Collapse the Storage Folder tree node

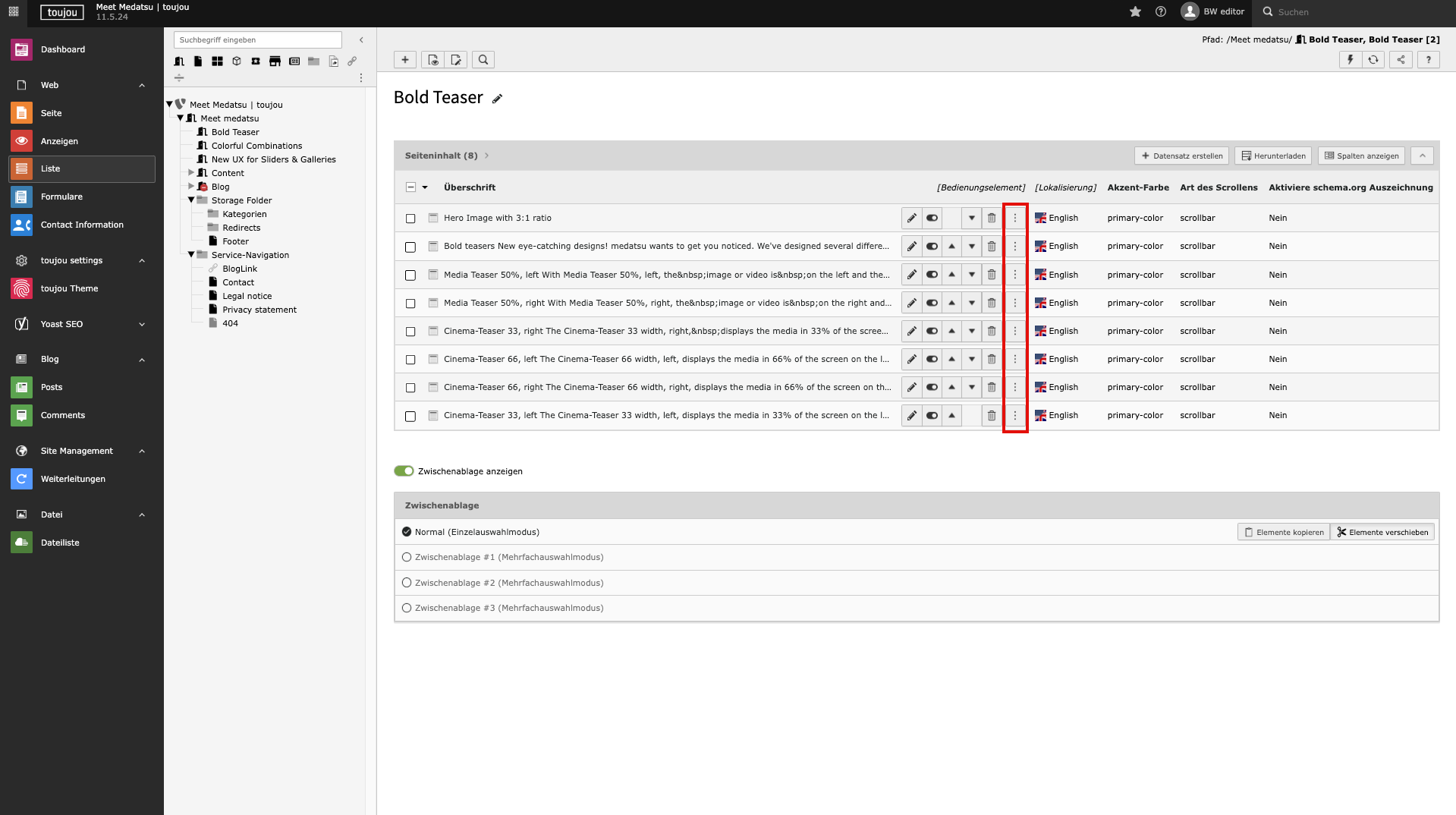(x=191, y=200)
